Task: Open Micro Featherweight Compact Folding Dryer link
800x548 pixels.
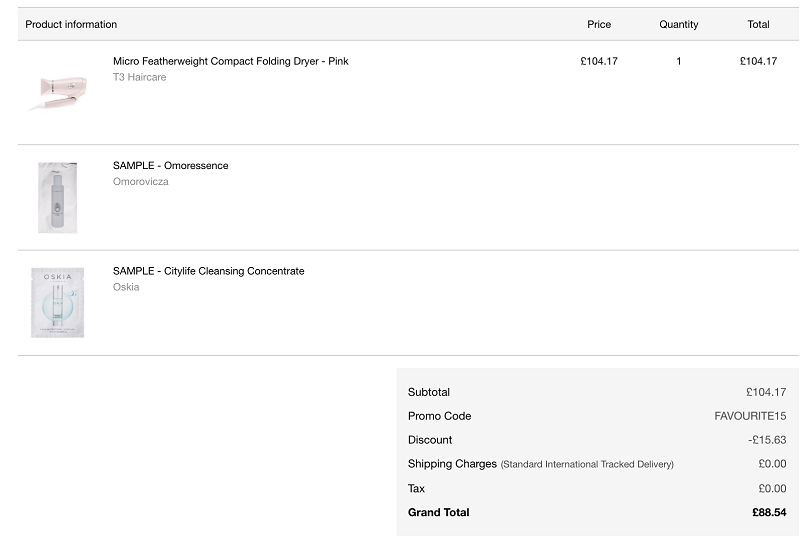Action: [x=230, y=61]
